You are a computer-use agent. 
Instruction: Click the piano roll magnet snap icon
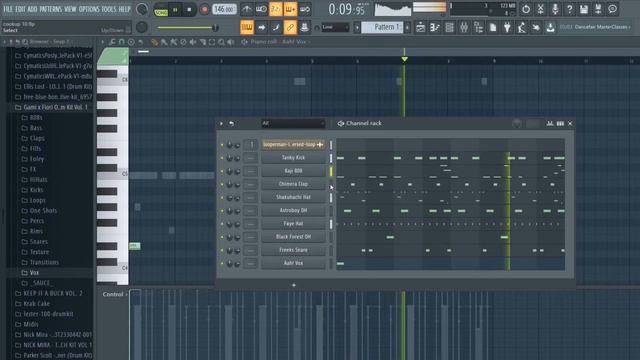[x=122, y=42]
